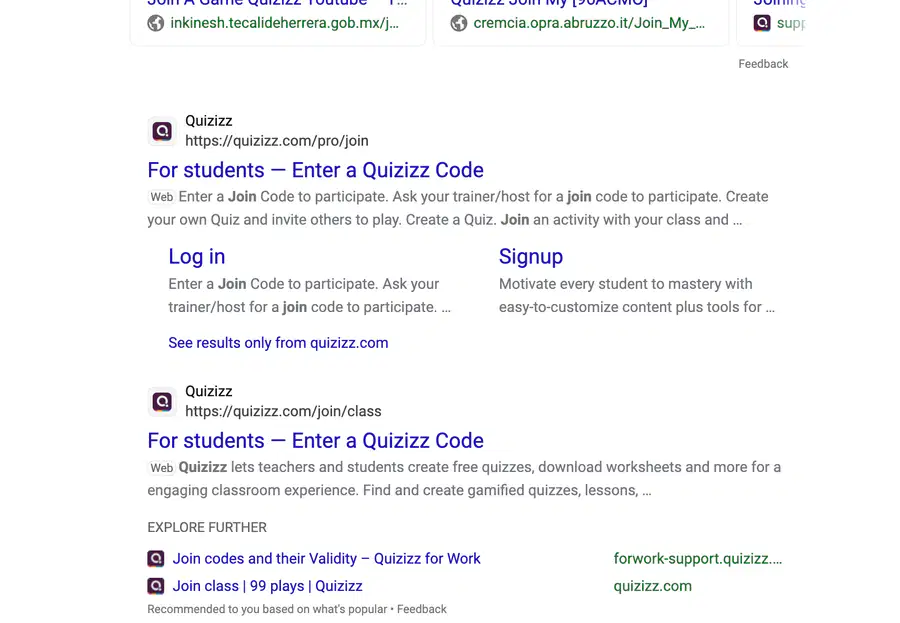Click the https://quizizz.com/join/class URL text
The height and width of the screenshot is (623, 900).
click(283, 412)
